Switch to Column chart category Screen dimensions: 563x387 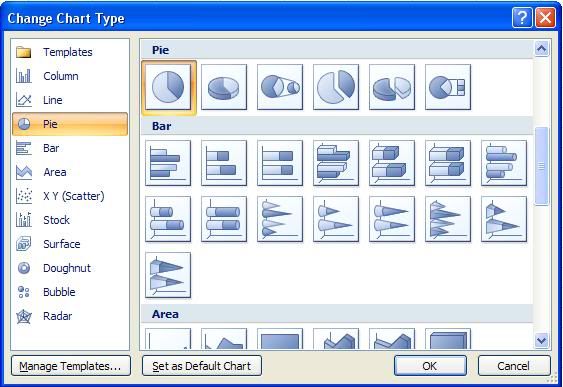(x=70, y=76)
